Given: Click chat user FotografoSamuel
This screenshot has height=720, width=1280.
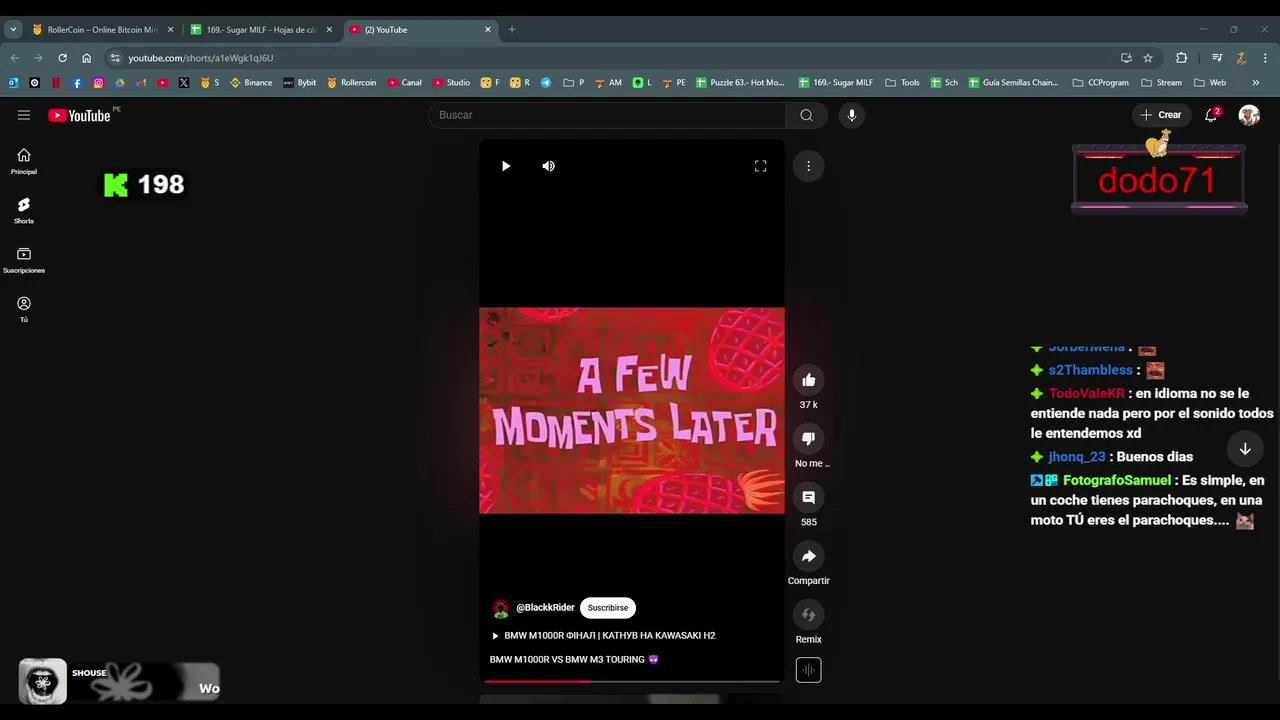Looking at the screenshot, I should tap(1116, 481).
